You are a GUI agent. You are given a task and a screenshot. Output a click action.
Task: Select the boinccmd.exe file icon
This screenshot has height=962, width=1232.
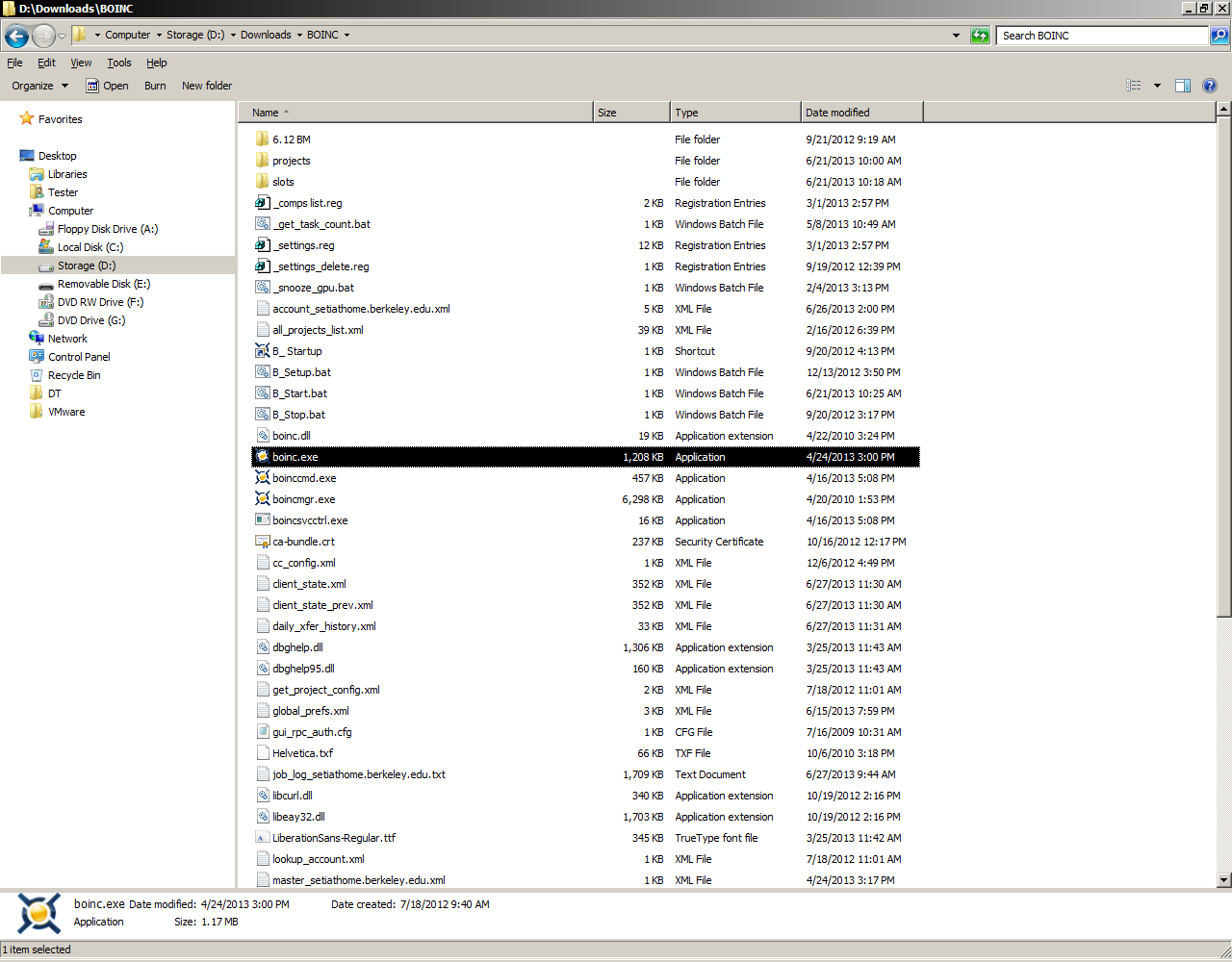pos(262,478)
